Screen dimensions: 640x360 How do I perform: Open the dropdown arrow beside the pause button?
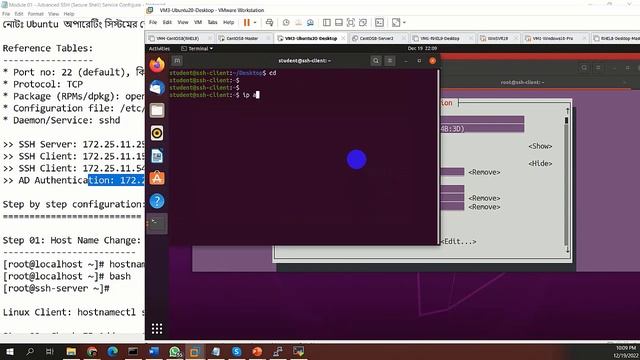255,22
